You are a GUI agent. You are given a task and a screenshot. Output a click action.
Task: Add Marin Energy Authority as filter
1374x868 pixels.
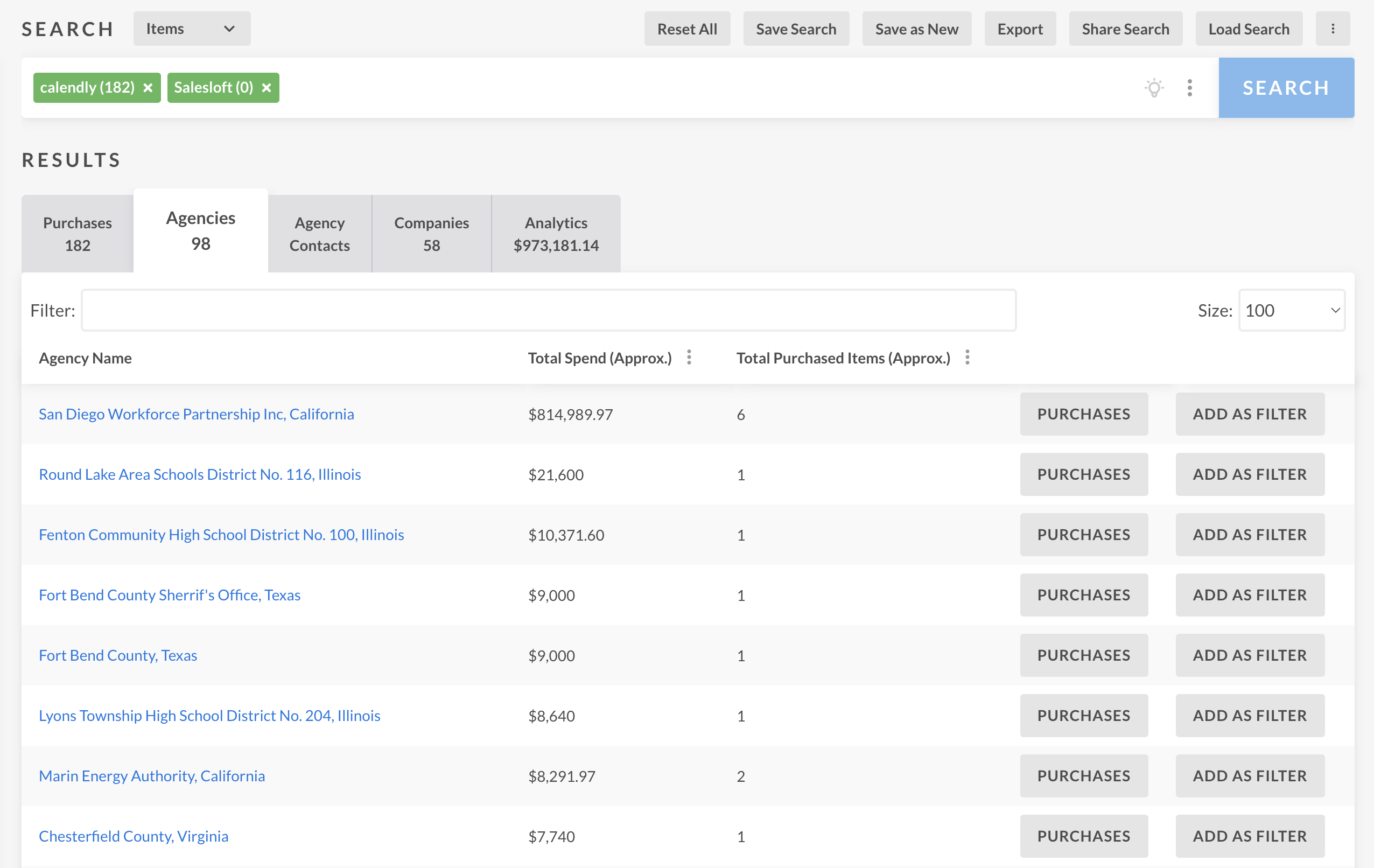coord(1250,776)
